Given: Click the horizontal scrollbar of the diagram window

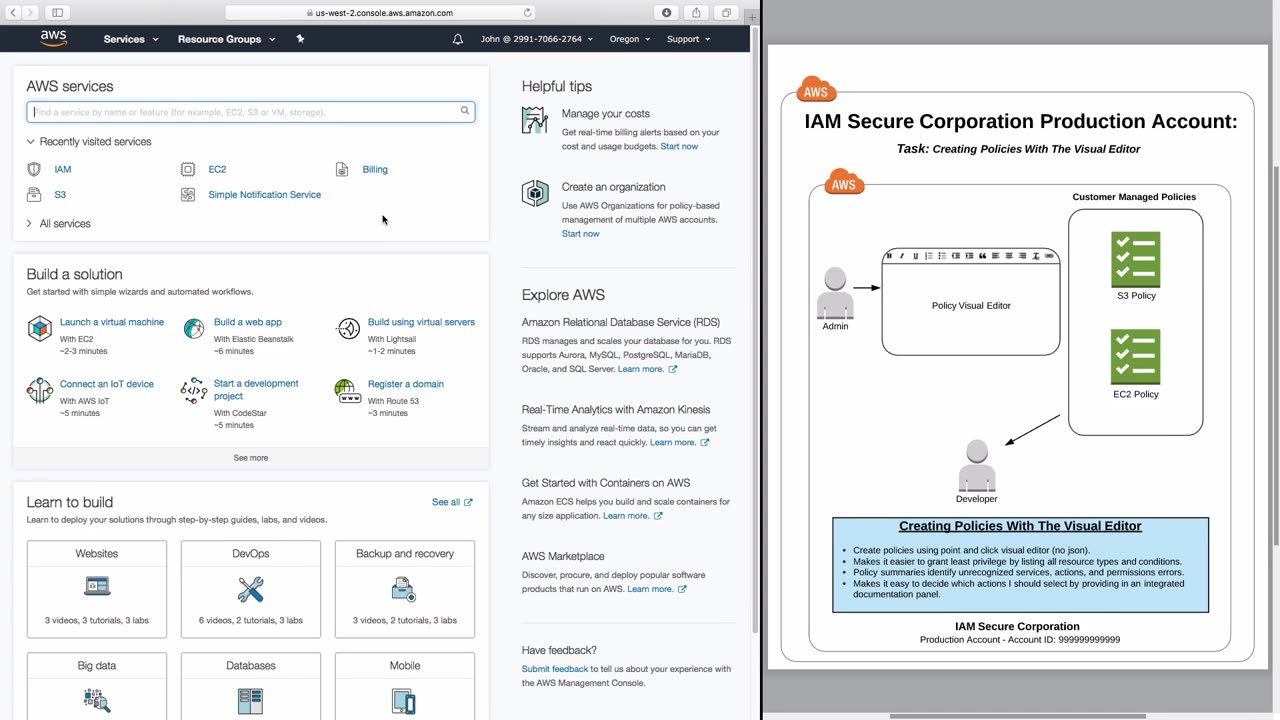Looking at the screenshot, I should pos(1017,716).
